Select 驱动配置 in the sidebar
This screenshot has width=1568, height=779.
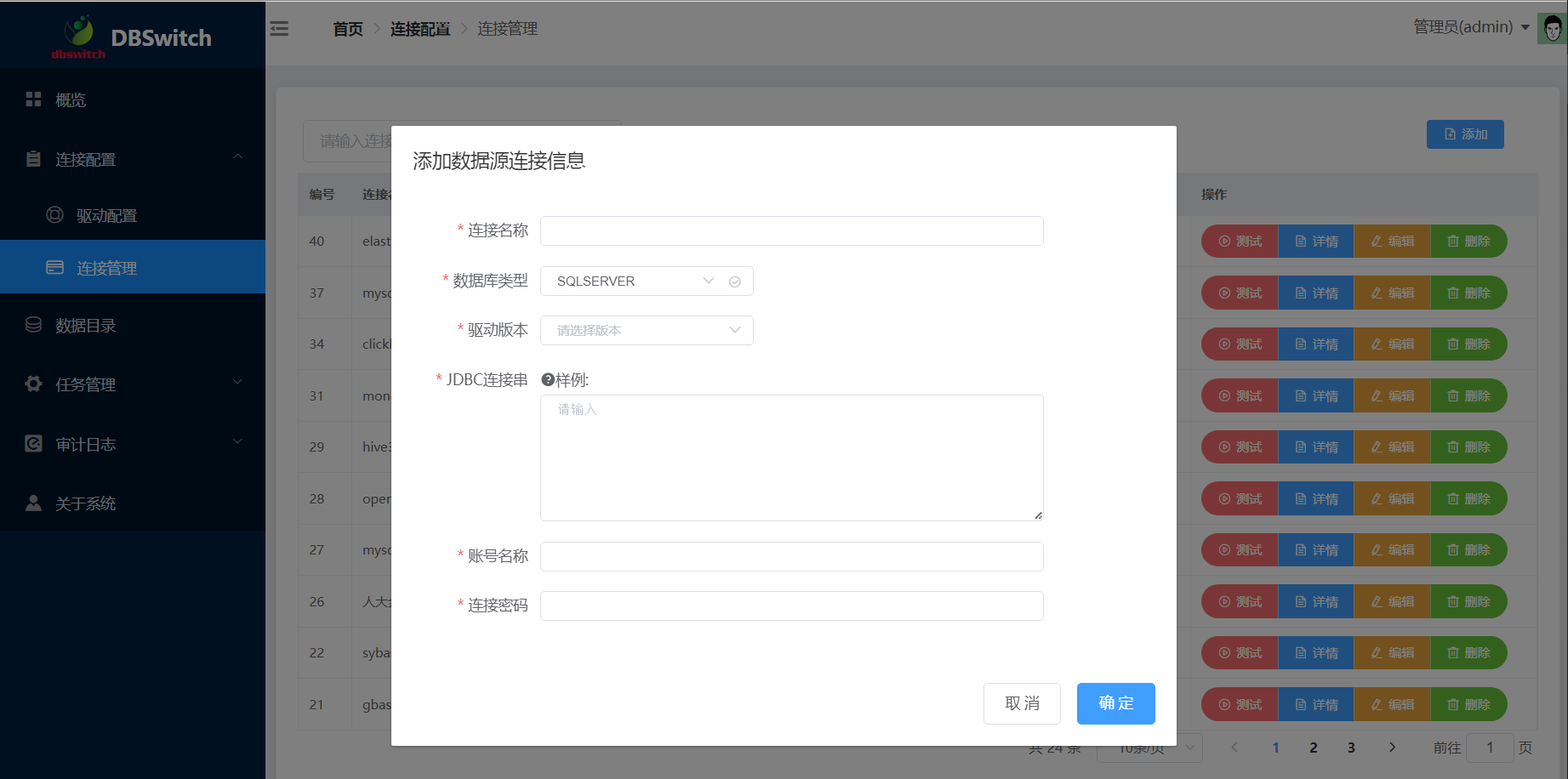pos(106,216)
